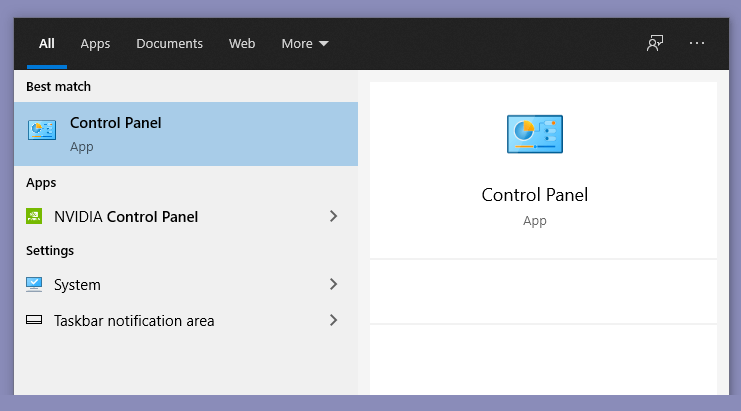Viewport: 741px width, 411px height.
Task: Open the three-dot options menu
Action: coord(697,43)
